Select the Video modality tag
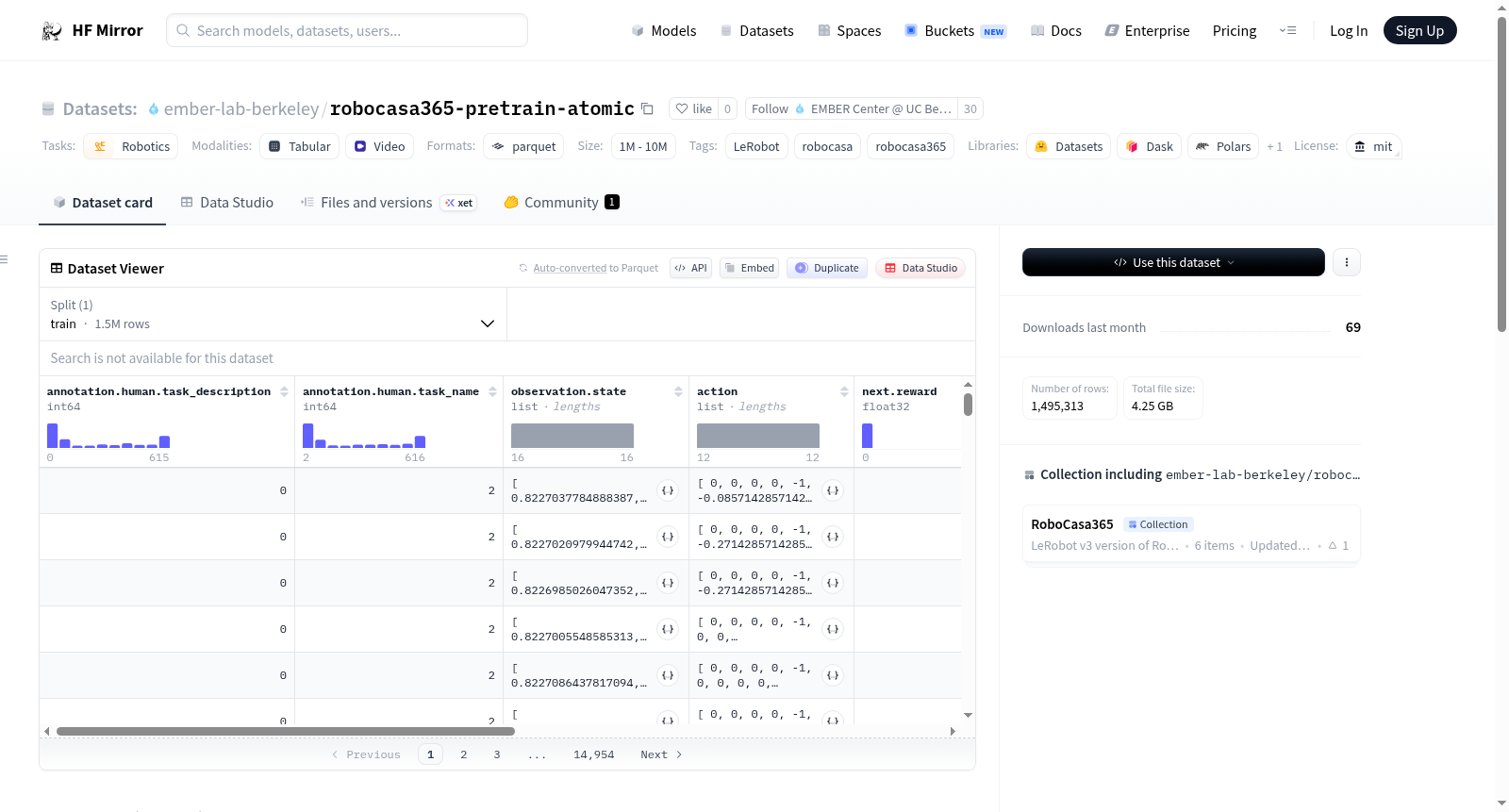This screenshot has height=812, width=1509. [x=379, y=147]
